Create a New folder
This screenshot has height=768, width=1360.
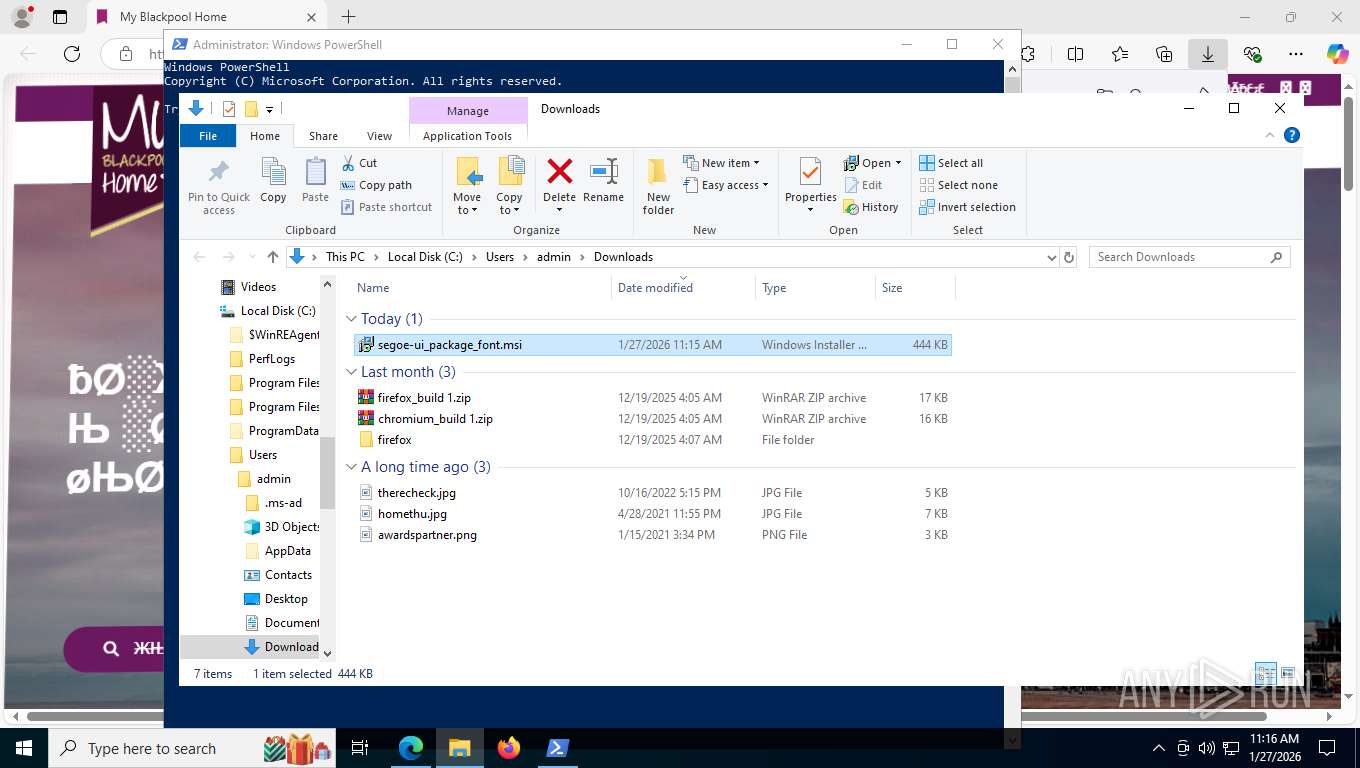(x=658, y=186)
